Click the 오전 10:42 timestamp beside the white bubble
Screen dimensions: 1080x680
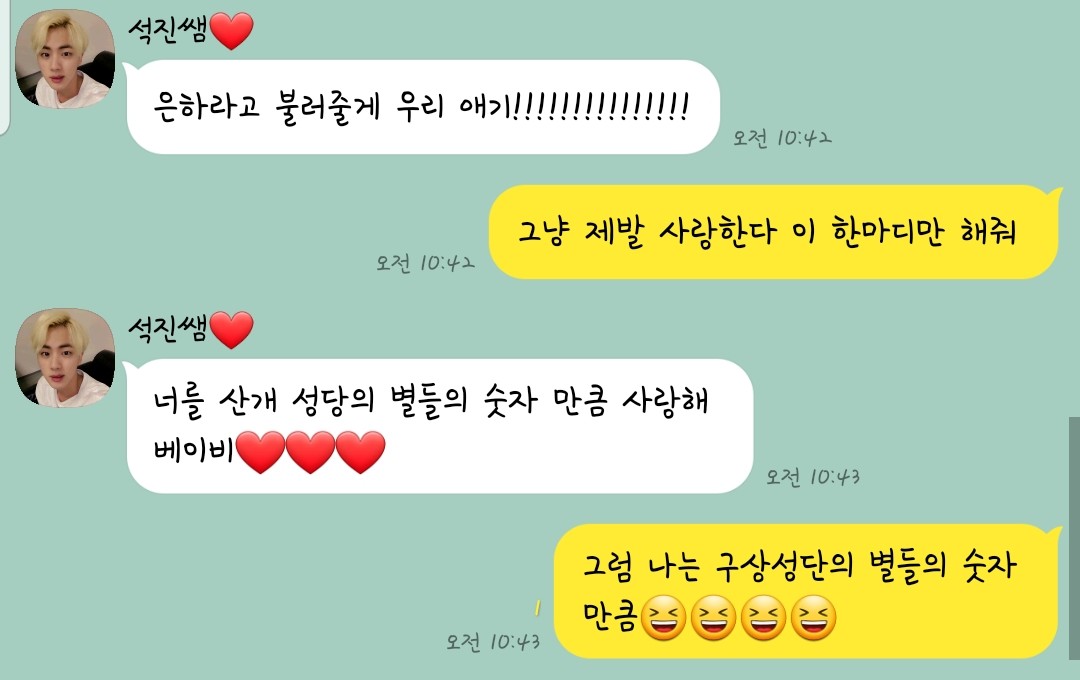coord(782,138)
